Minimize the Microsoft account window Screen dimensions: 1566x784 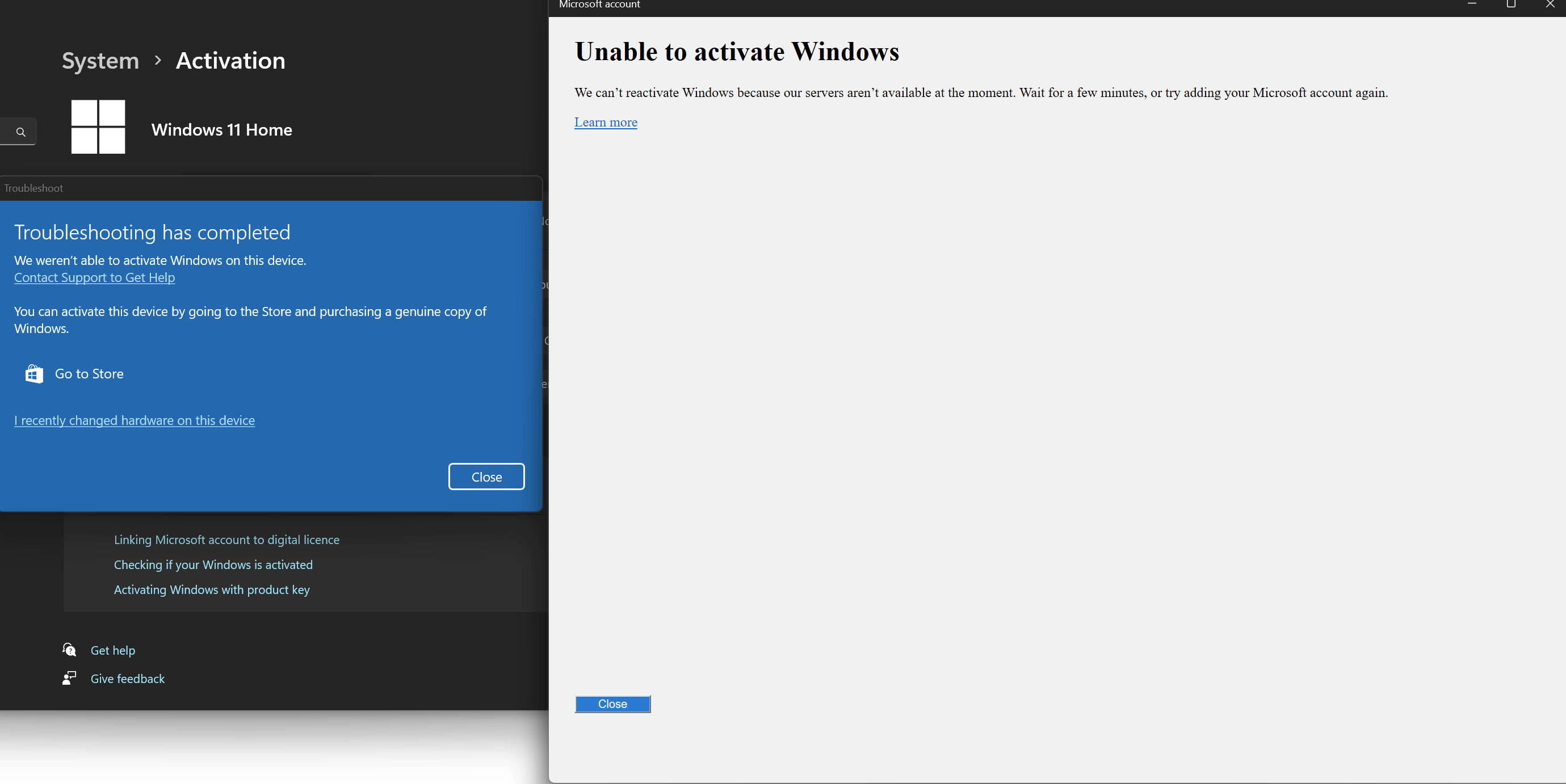[1472, 4]
